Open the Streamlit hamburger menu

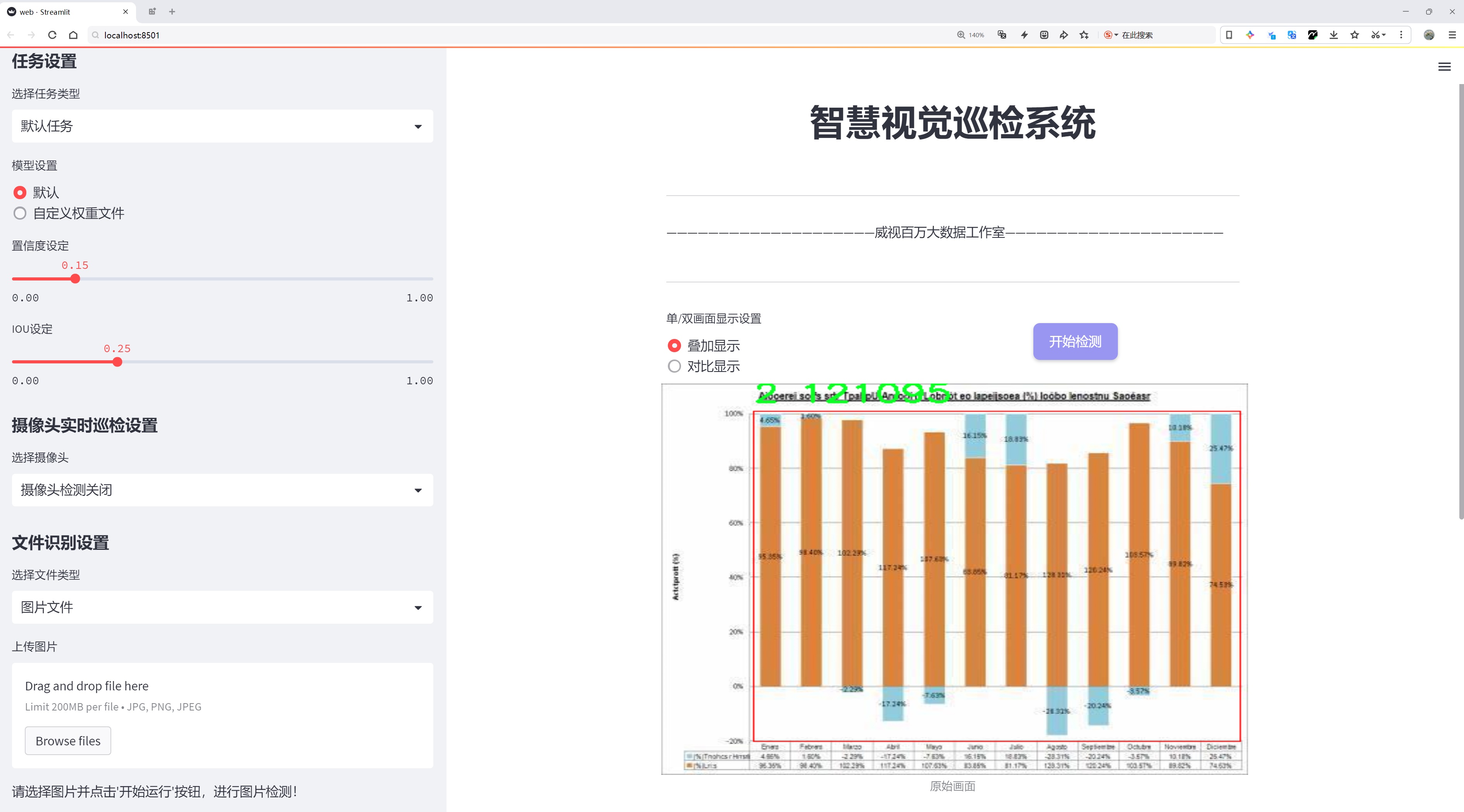(1444, 67)
